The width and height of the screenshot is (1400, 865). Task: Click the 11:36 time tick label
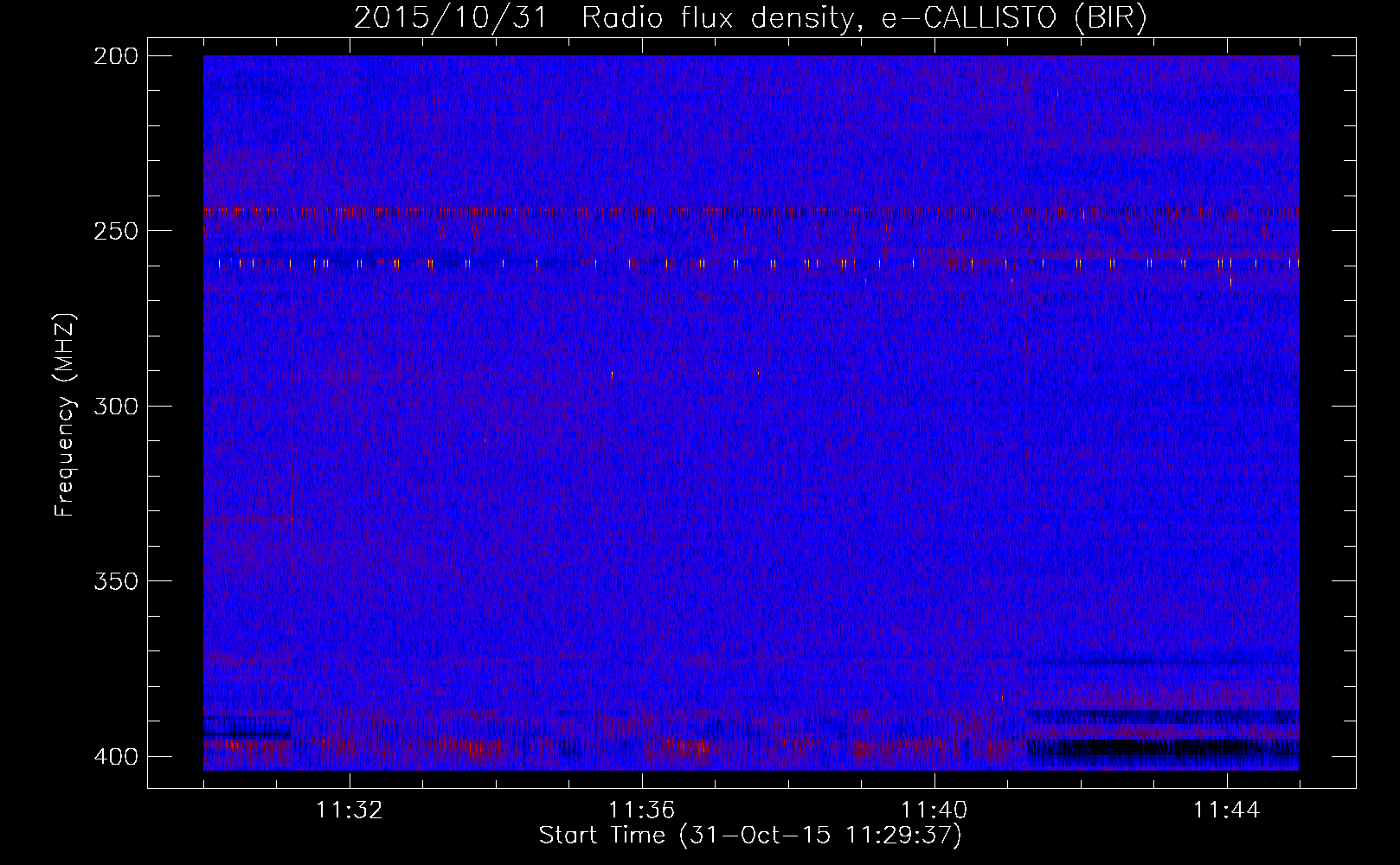click(641, 811)
